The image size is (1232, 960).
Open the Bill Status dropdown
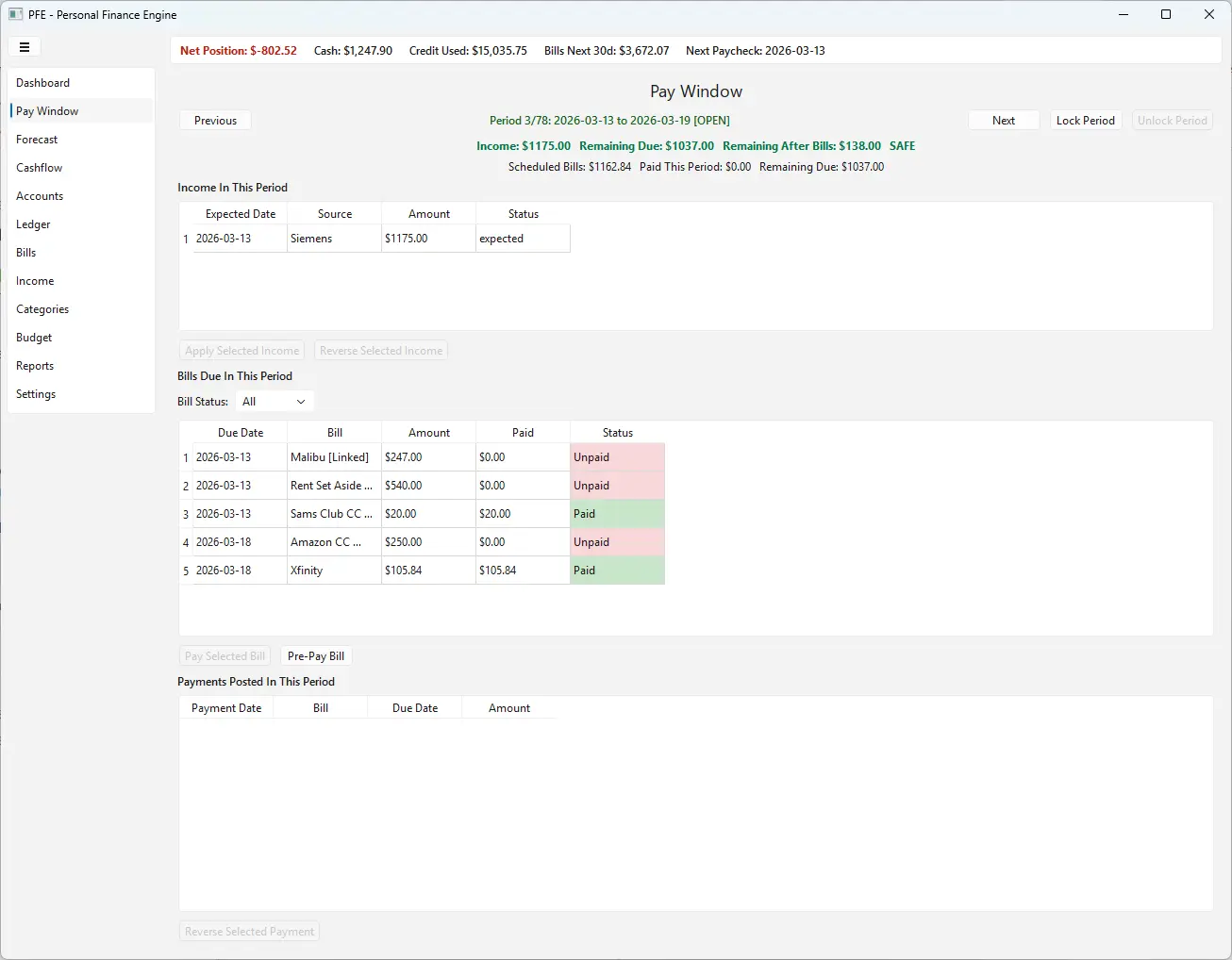(274, 402)
